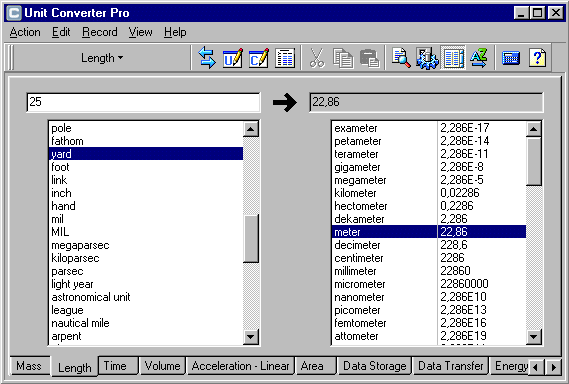Open the edit units pencil icon
Viewport: 569px width, 384px height.
pyautogui.click(x=233, y=58)
